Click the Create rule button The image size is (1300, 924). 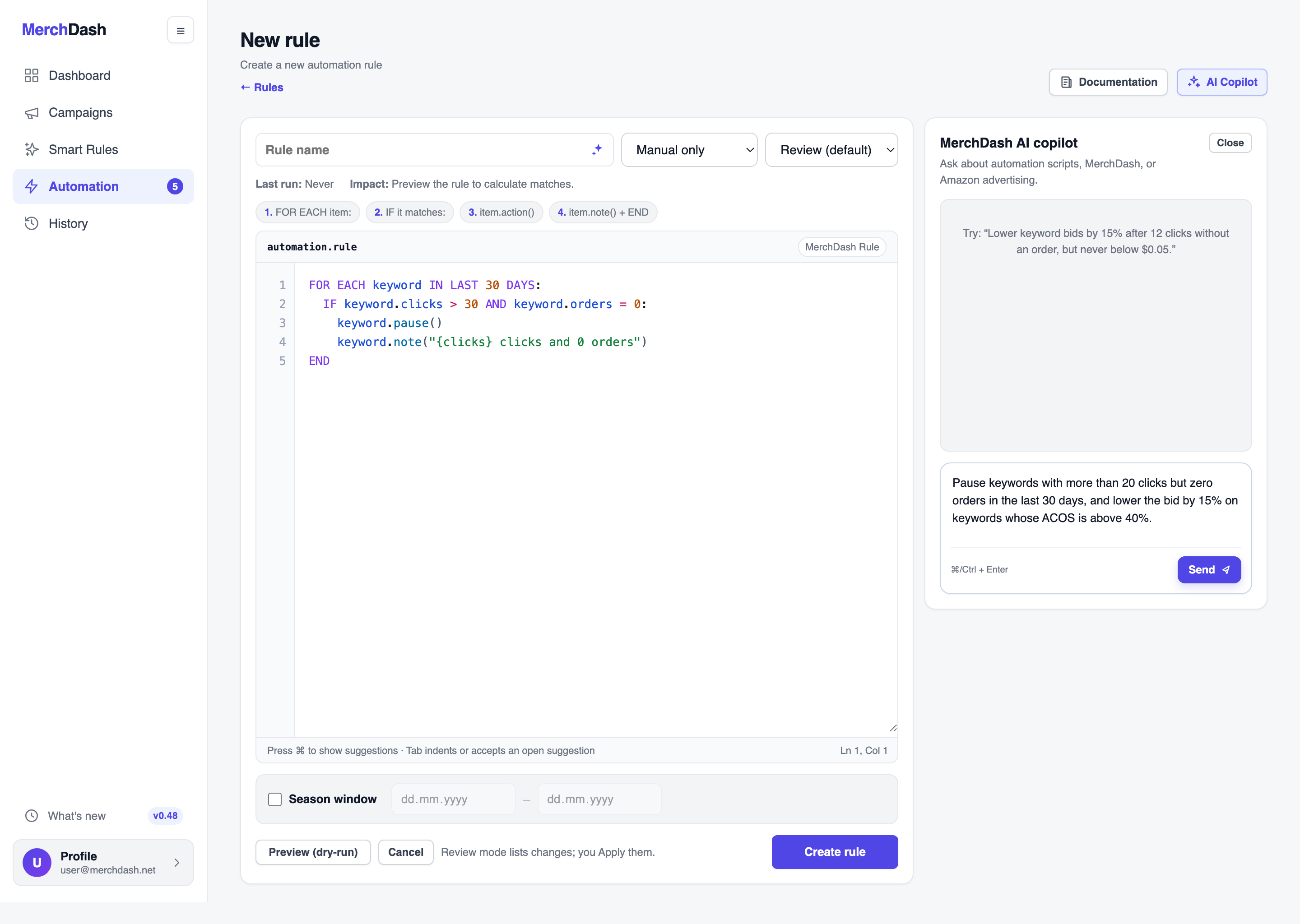835,852
